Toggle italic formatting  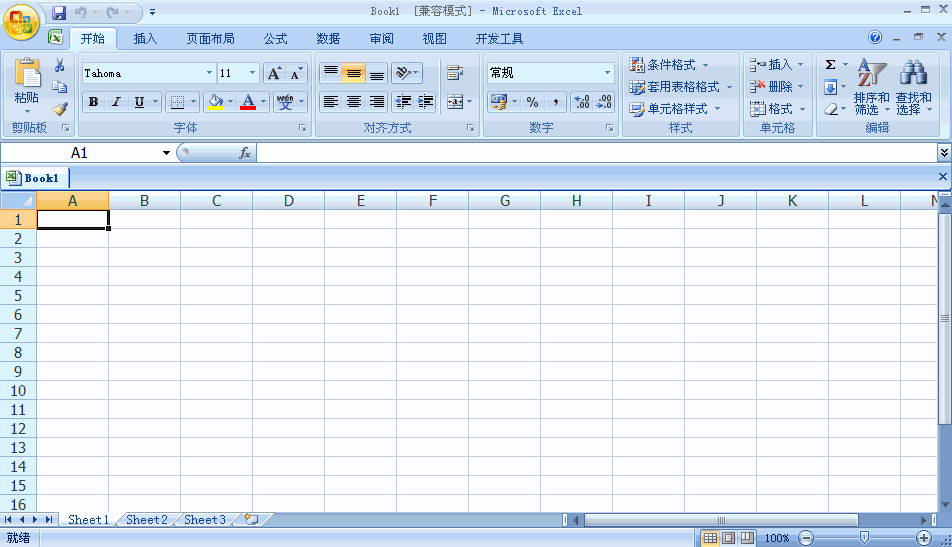116,102
